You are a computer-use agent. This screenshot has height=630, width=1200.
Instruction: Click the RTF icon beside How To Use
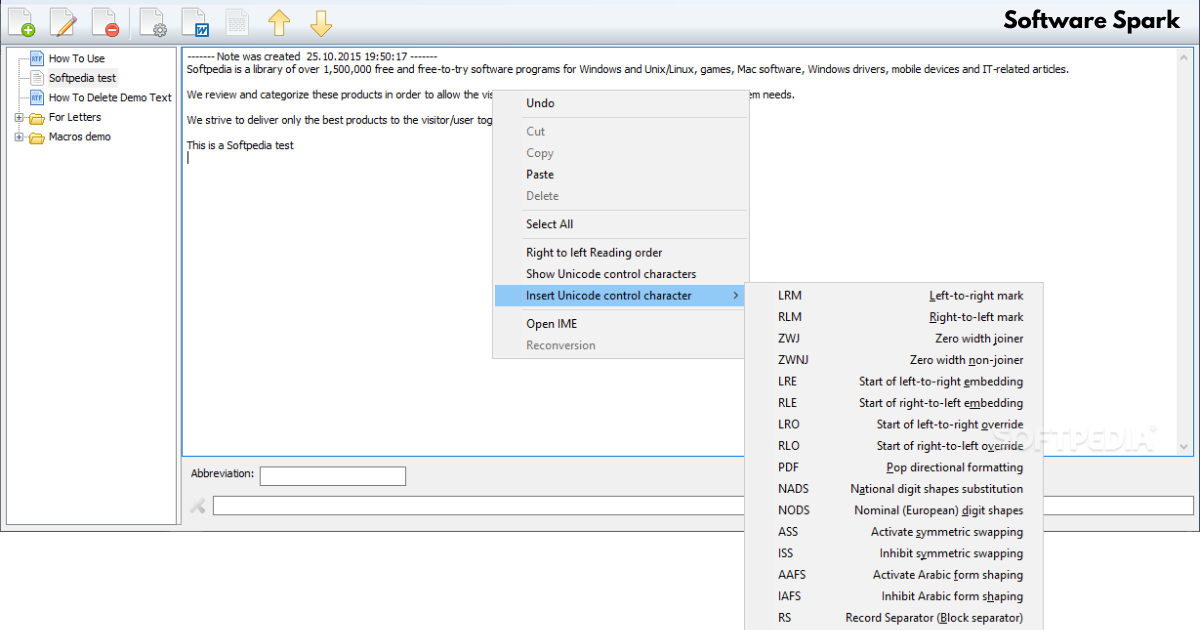[37, 58]
